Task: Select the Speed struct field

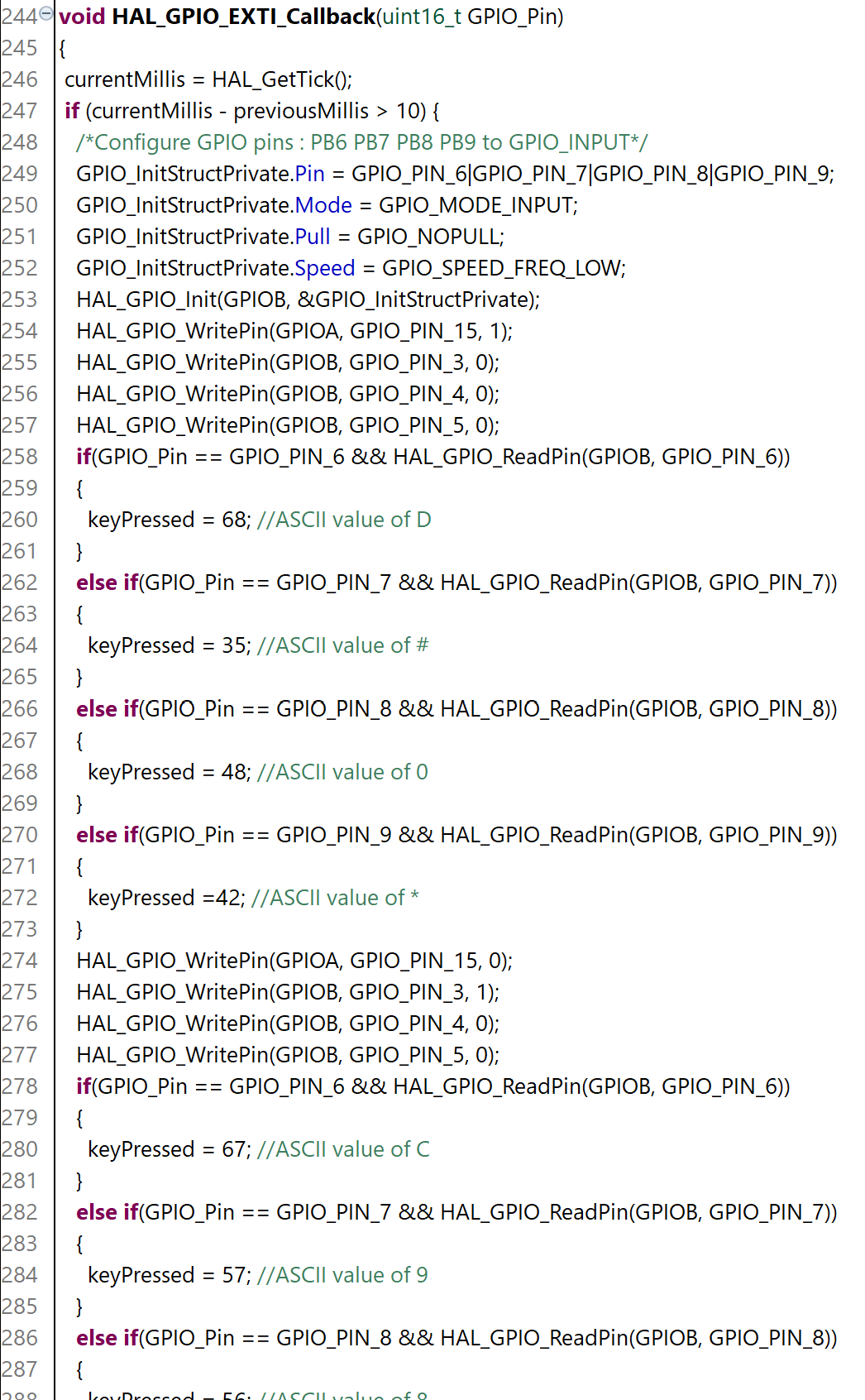Action: point(324,268)
